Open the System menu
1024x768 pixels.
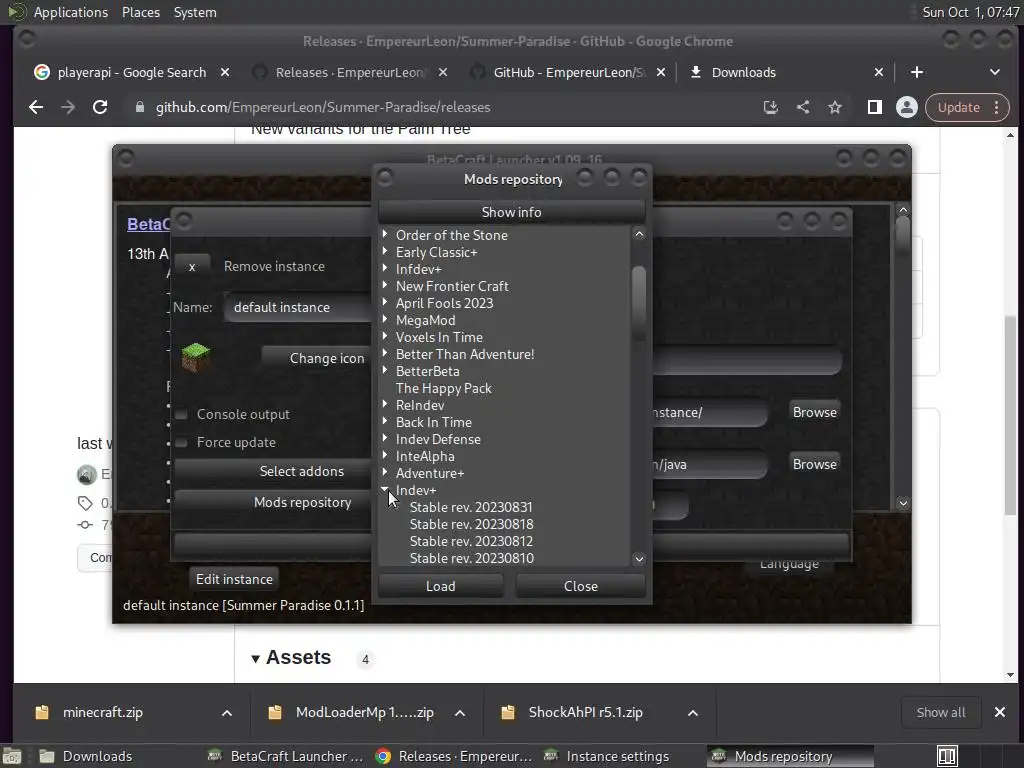coord(195,12)
